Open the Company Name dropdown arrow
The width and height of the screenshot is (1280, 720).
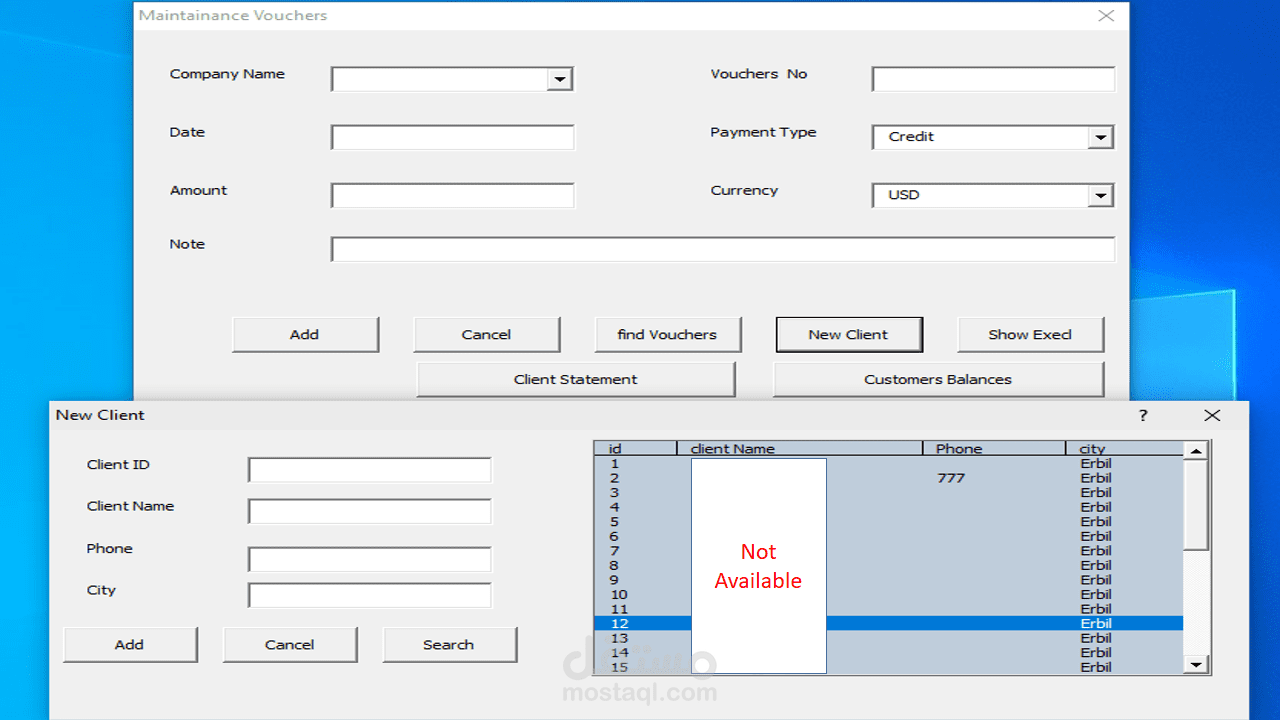click(560, 80)
